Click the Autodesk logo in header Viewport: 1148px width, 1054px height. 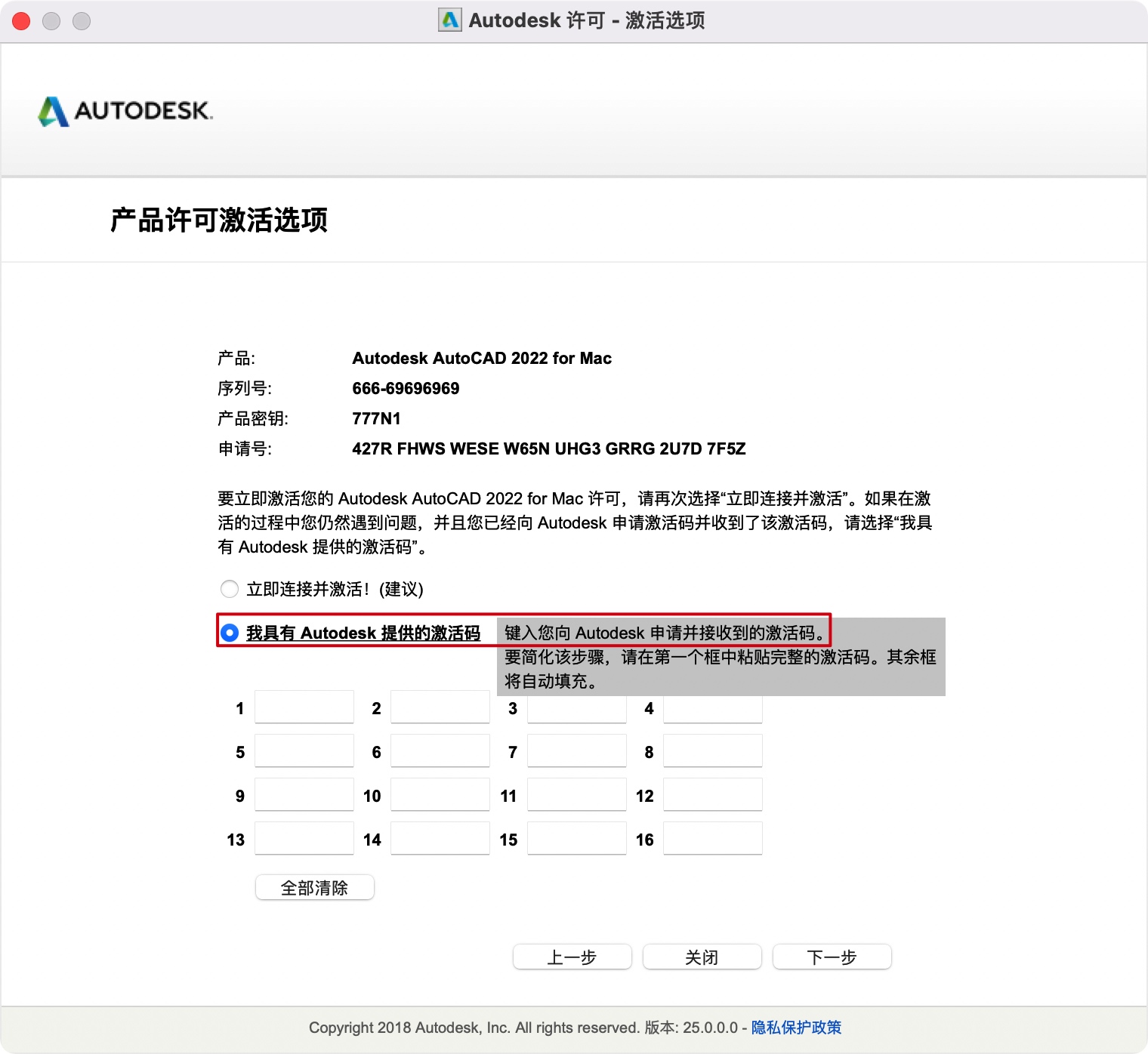(x=125, y=111)
